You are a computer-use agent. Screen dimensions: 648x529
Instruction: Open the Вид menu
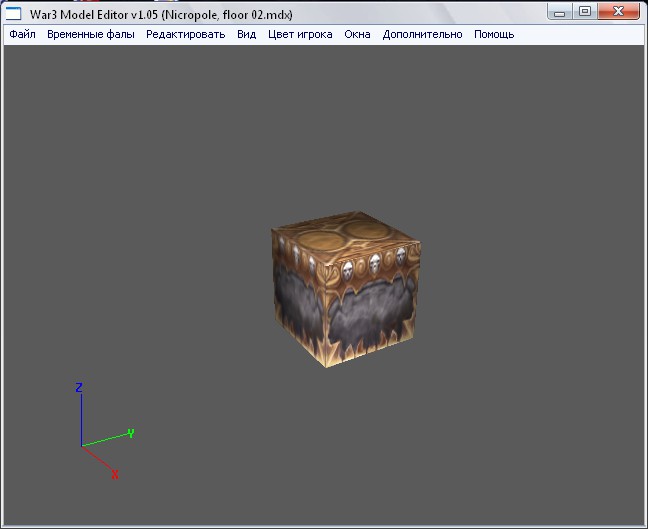point(246,34)
